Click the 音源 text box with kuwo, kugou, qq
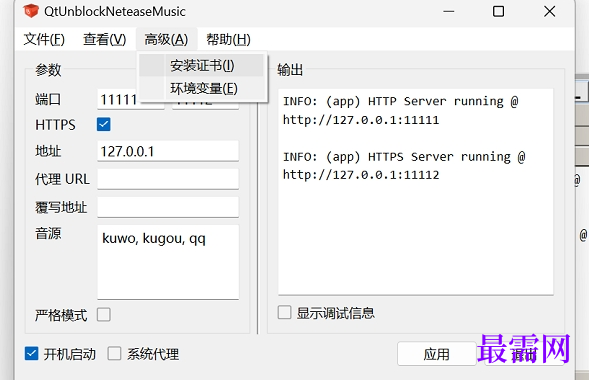 pyautogui.click(x=168, y=262)
